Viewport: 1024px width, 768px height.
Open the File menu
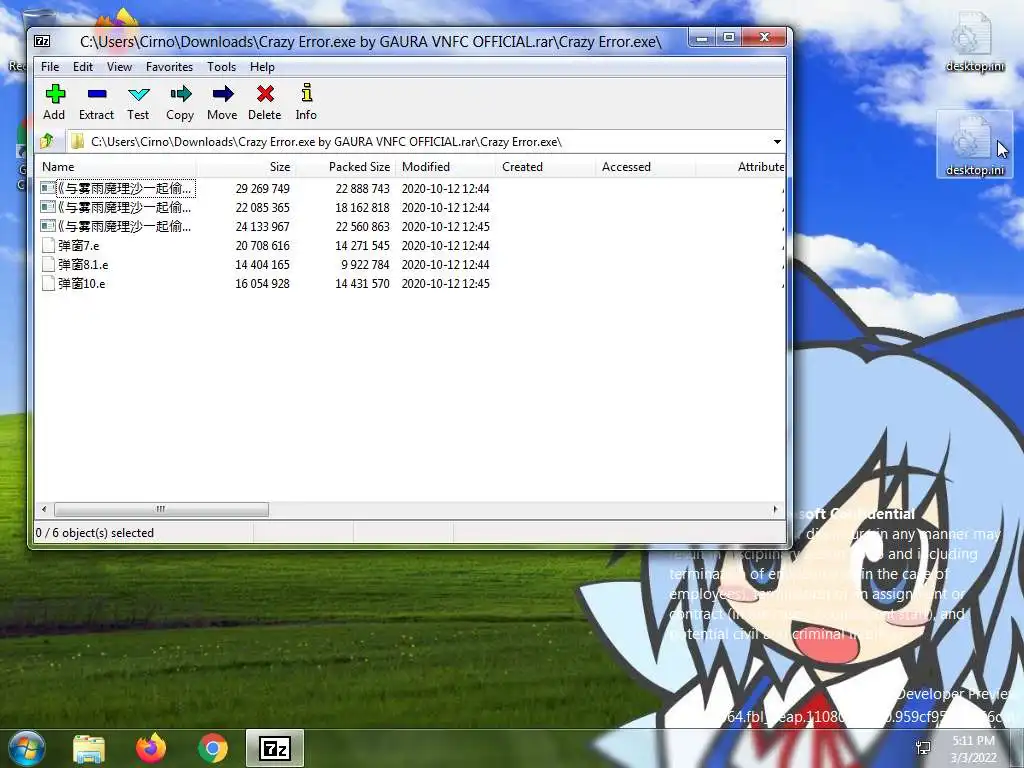[x=50, y=67]
